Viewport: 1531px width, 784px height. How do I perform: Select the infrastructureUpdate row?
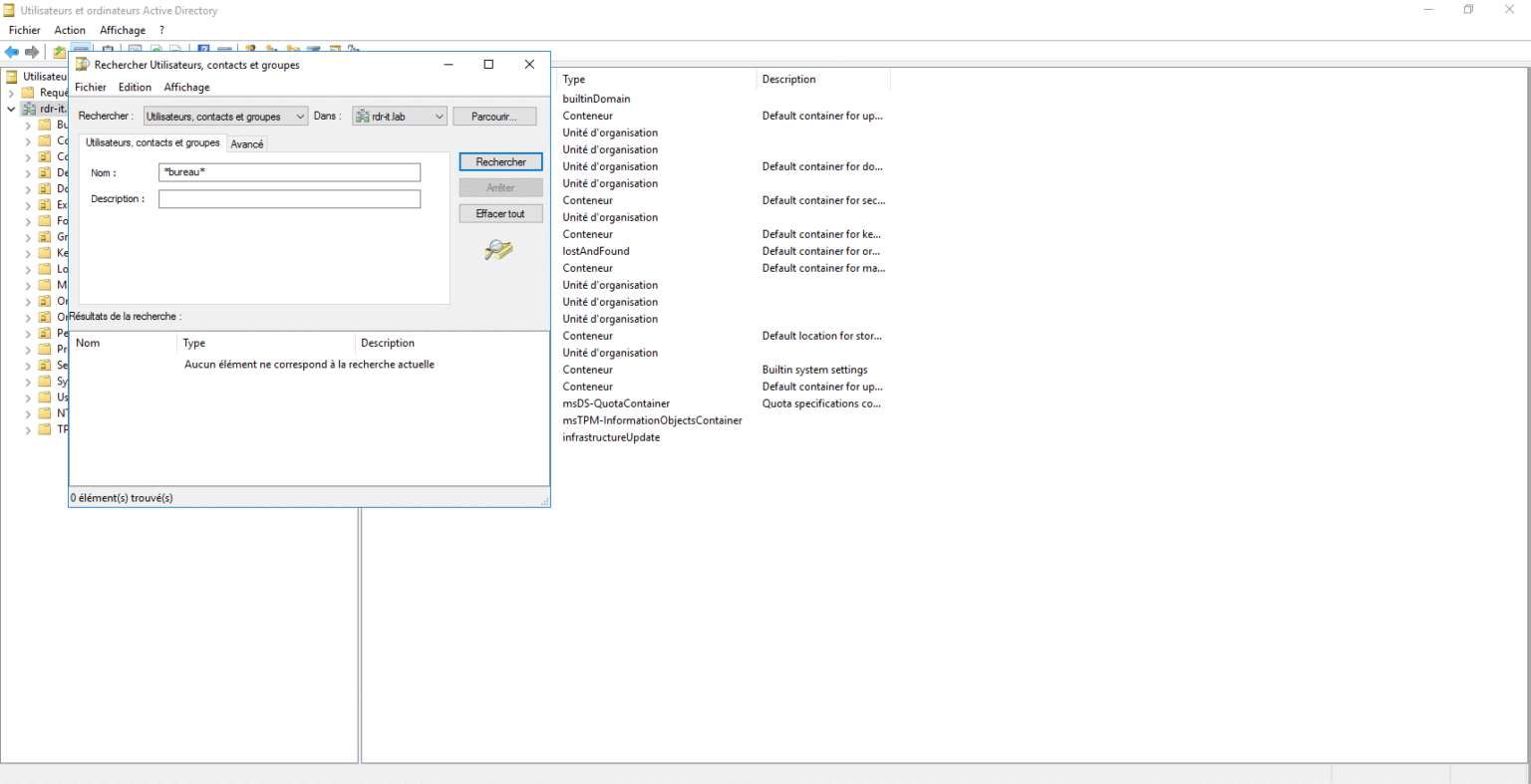click(611, 437)
